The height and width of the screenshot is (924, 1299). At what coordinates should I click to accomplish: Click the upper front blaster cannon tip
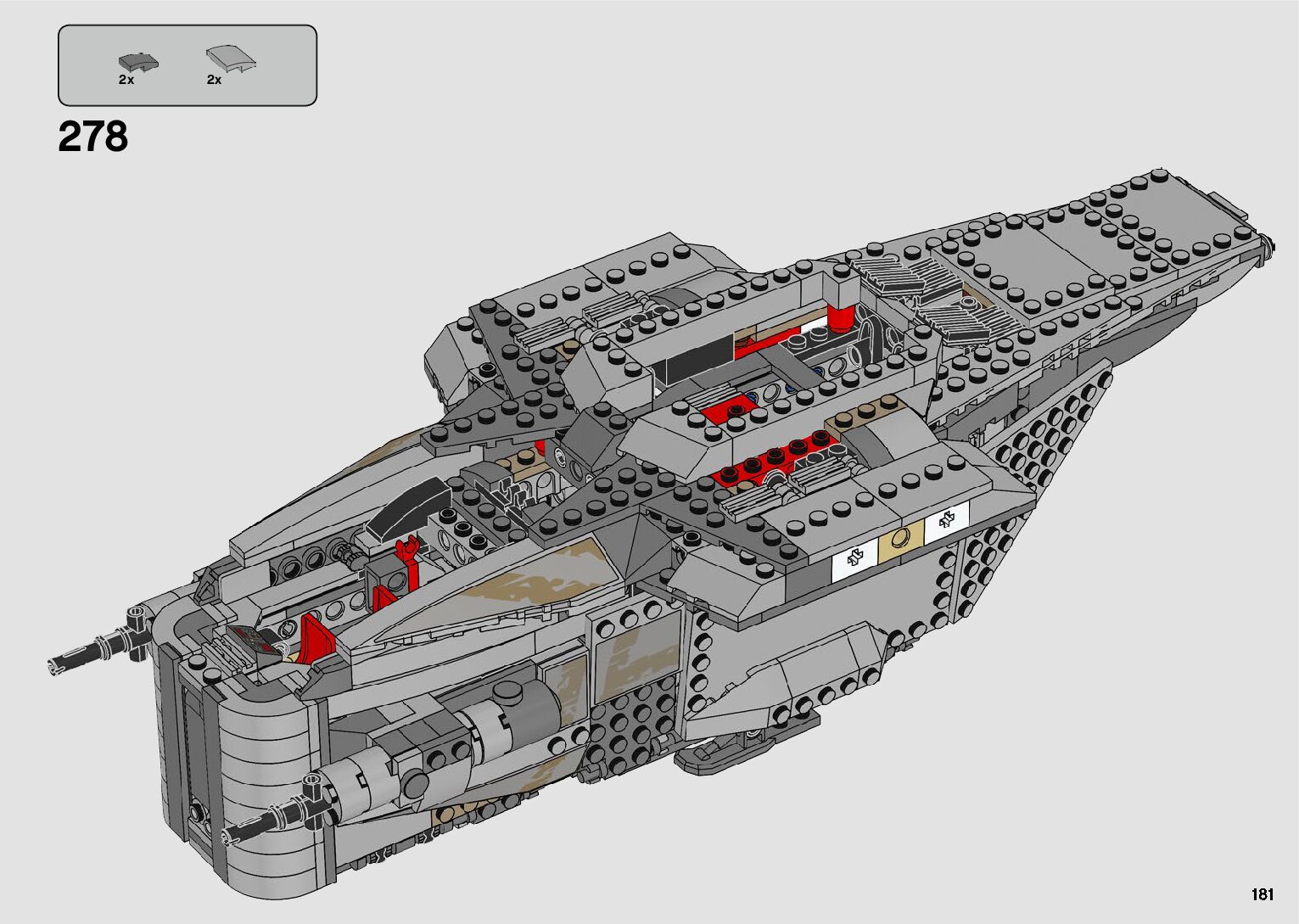[59, 664]
